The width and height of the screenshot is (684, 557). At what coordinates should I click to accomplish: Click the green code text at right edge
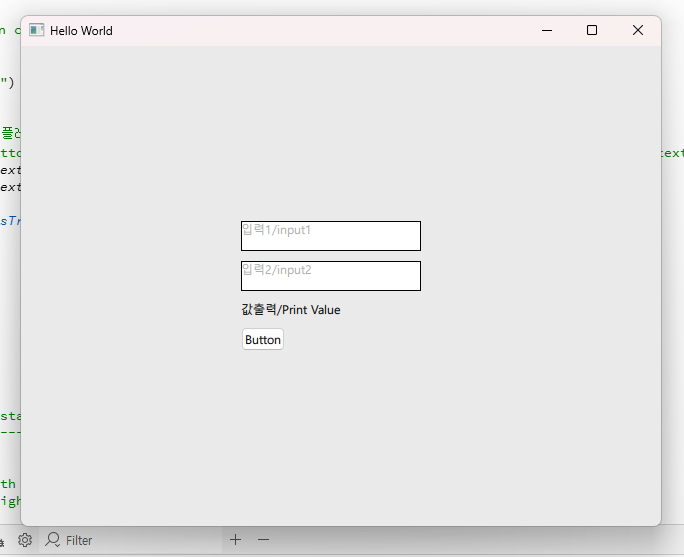[x=672, y=153]
